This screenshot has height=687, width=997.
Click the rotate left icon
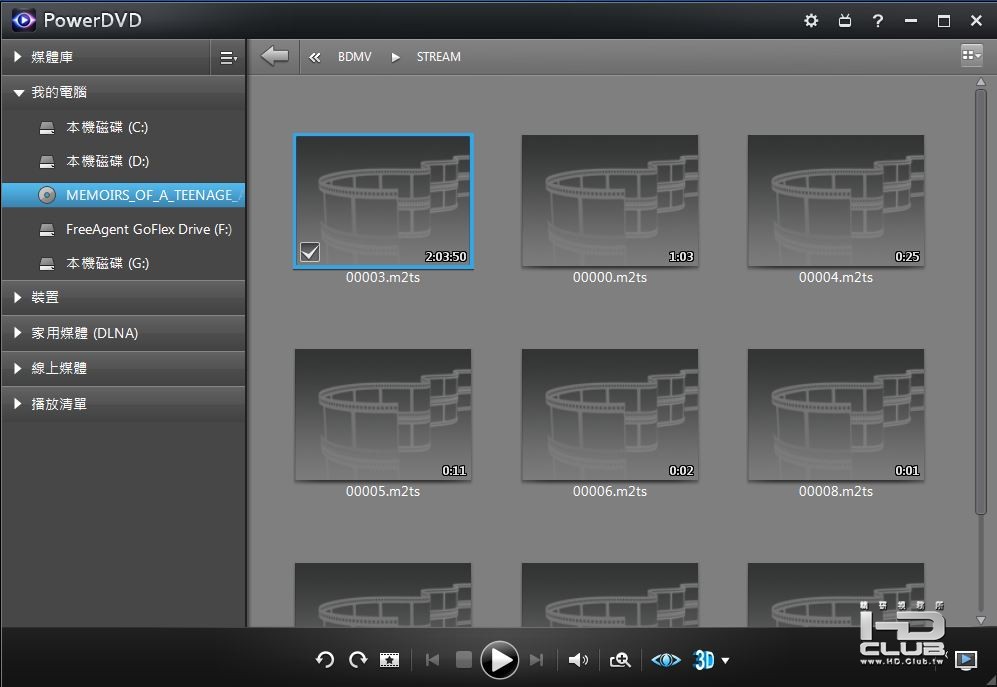(325, 660)
